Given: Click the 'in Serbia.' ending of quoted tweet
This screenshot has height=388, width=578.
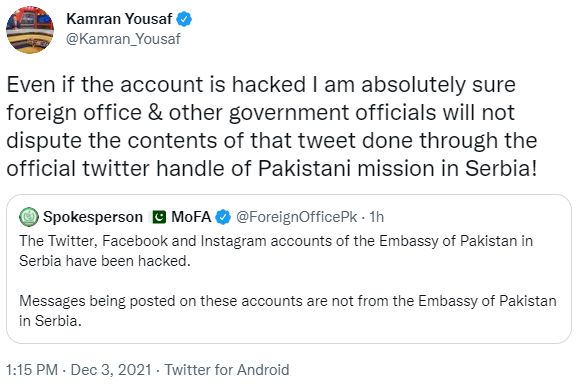Looking at the screenshot, I should [50, 321].
